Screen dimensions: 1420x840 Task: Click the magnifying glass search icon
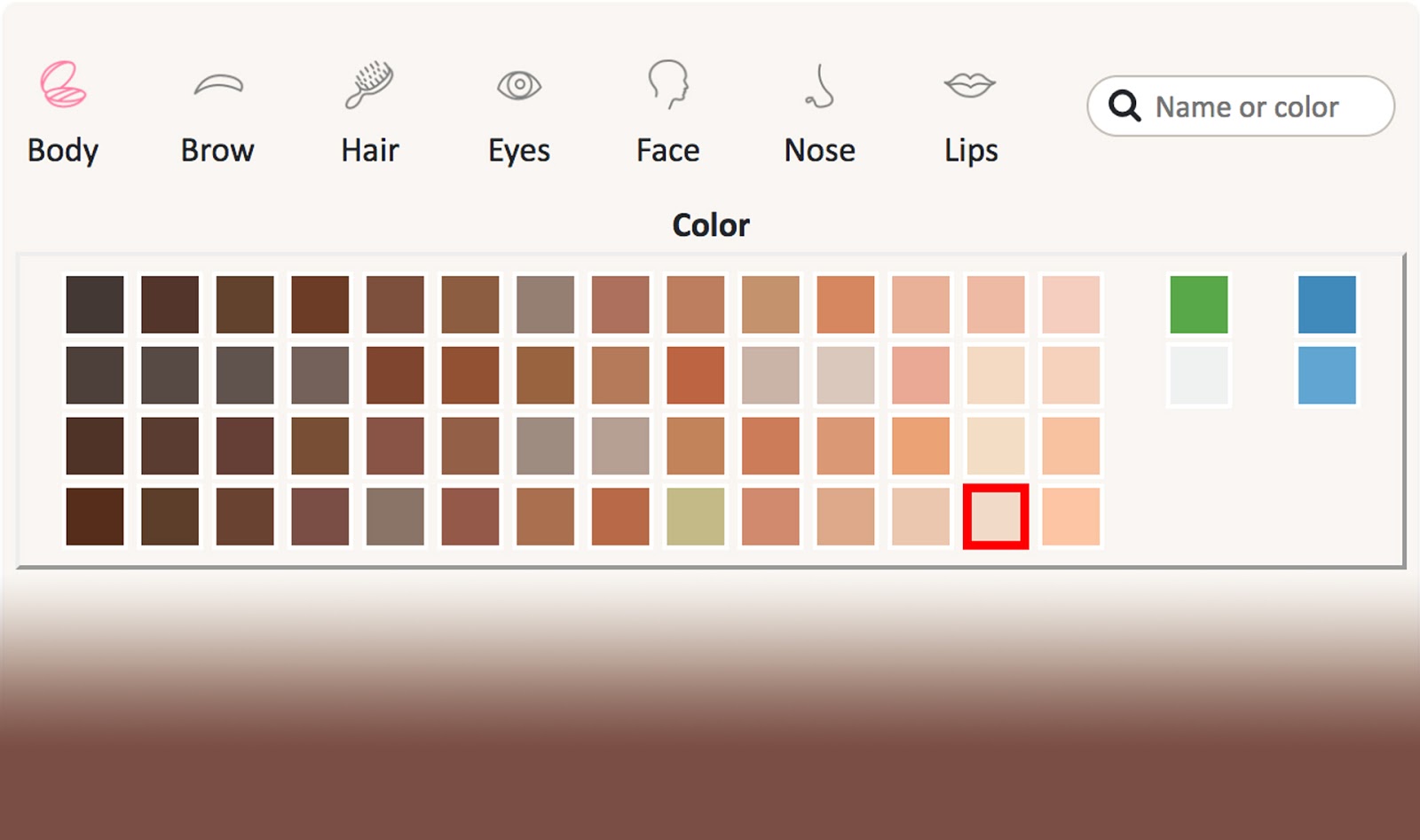[1124, 106]
